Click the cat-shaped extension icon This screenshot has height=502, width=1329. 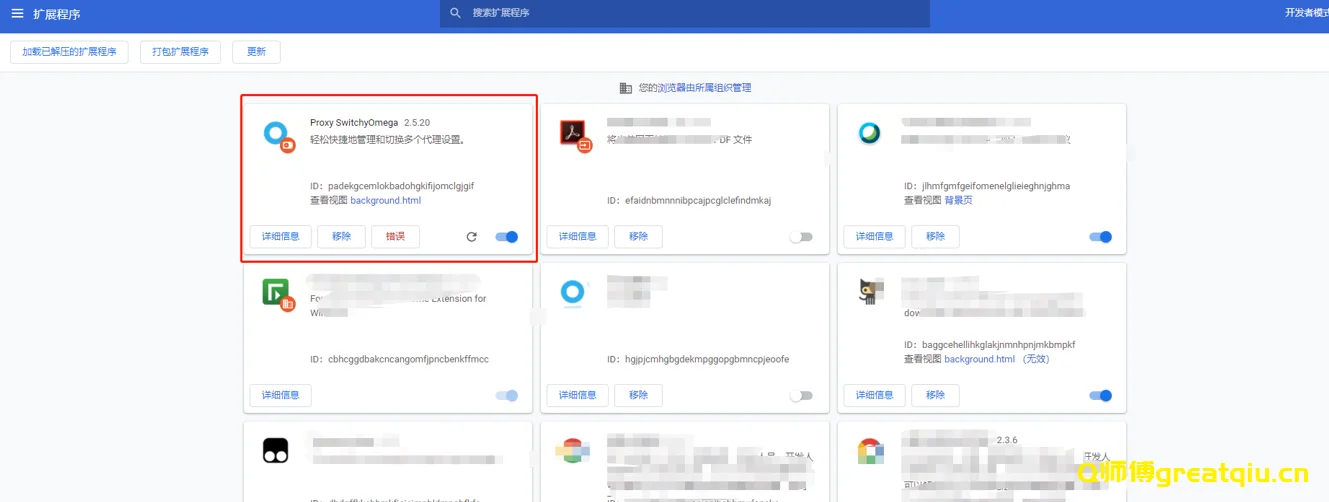click(x=867, y=292)
